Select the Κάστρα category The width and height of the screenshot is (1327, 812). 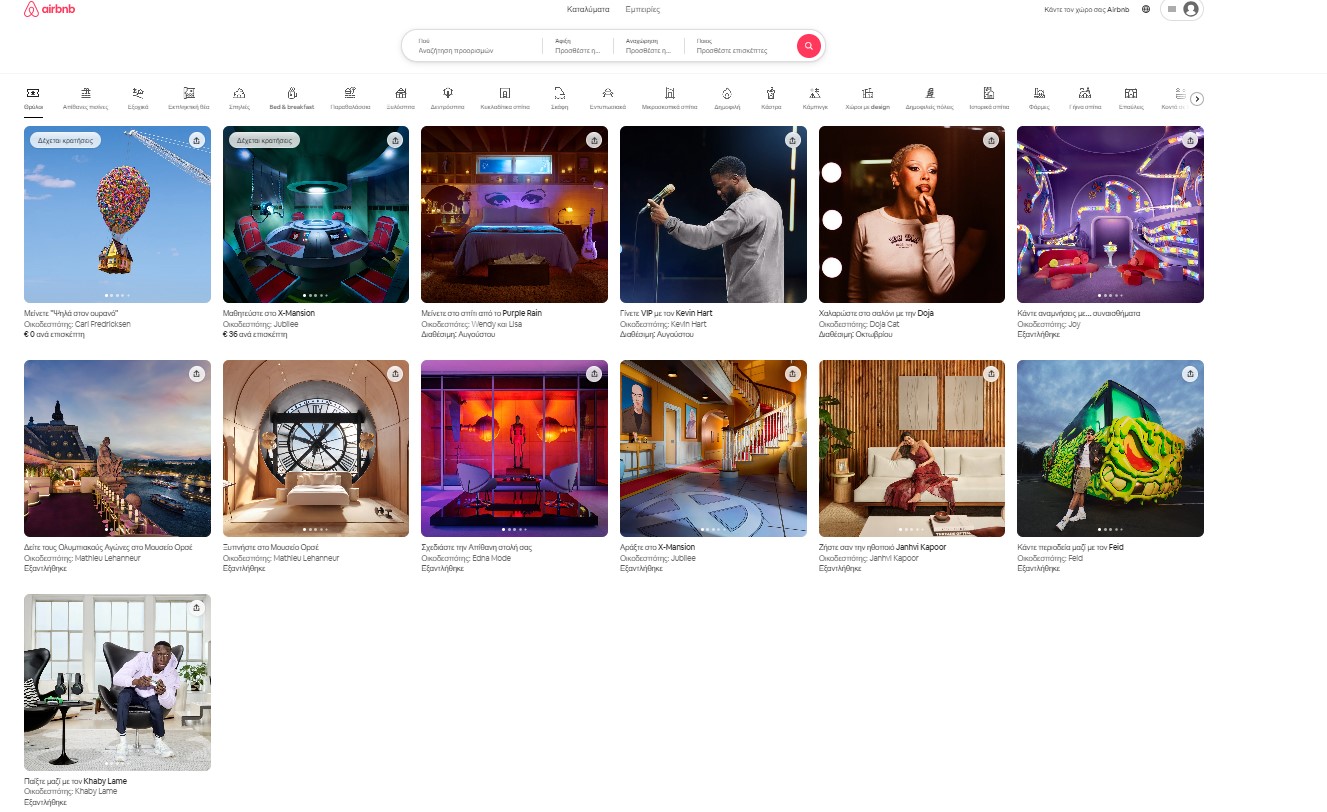pos(771,97)
